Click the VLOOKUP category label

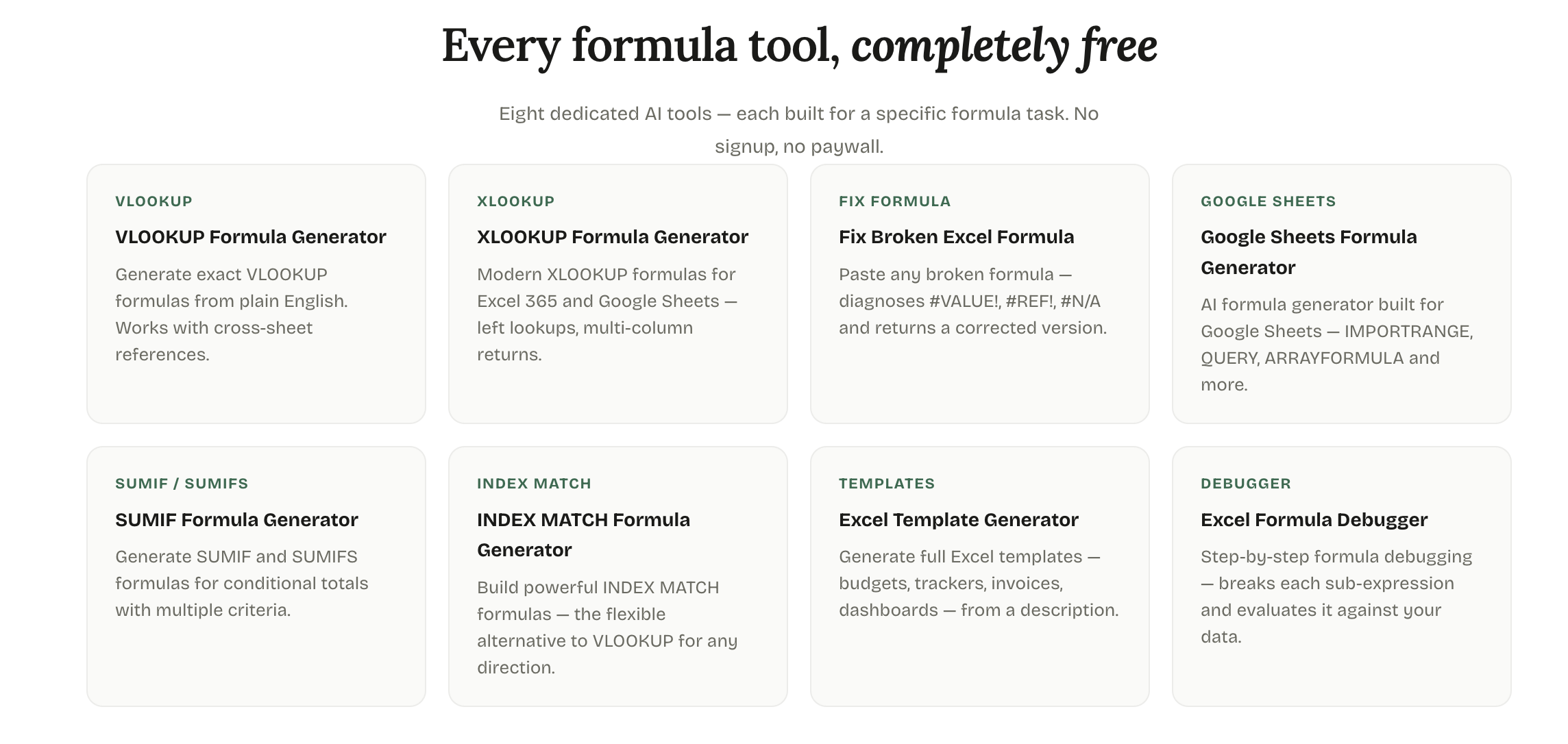click(x=154, y=201)
